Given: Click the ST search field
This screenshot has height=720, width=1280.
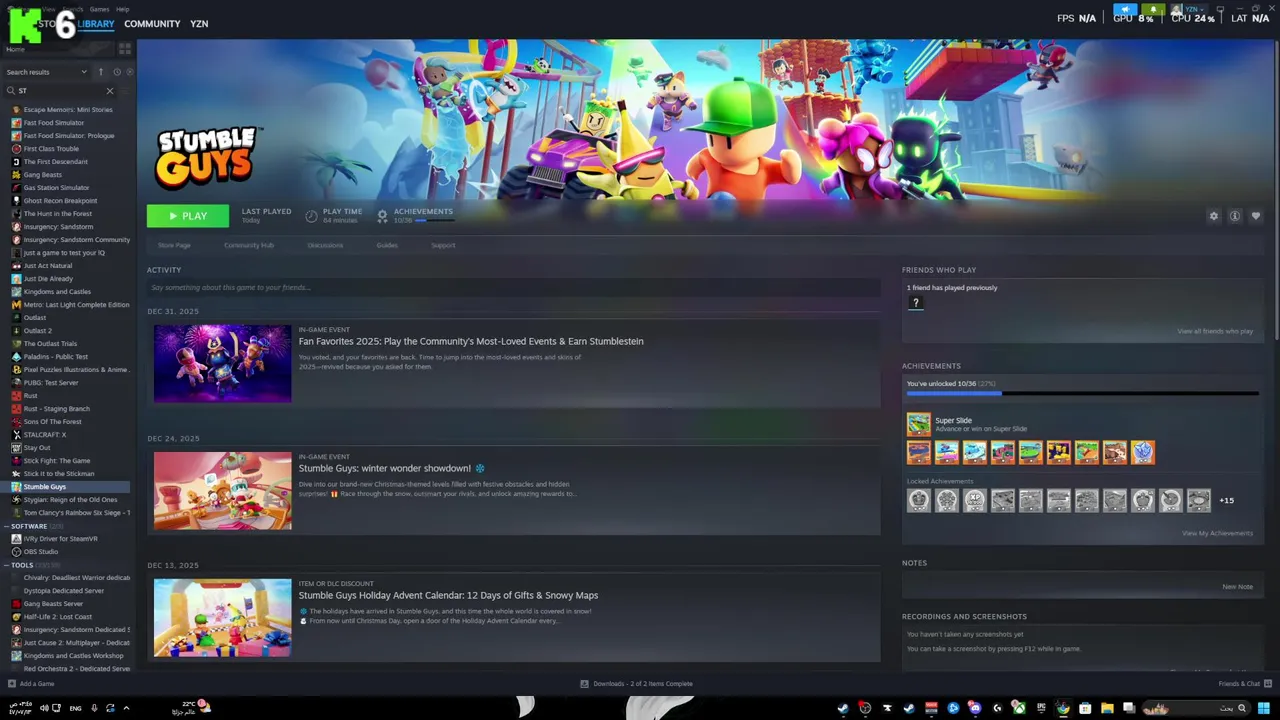Looking at the screenshot, I should pyautogui.click(x=60, y=91).
